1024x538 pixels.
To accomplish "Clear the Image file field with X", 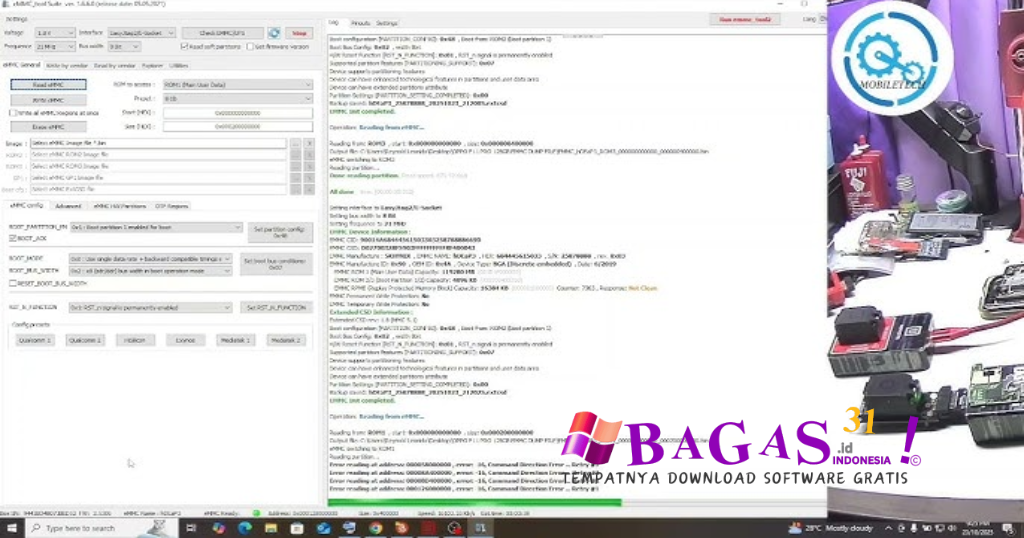I will [x=309, y=143].
